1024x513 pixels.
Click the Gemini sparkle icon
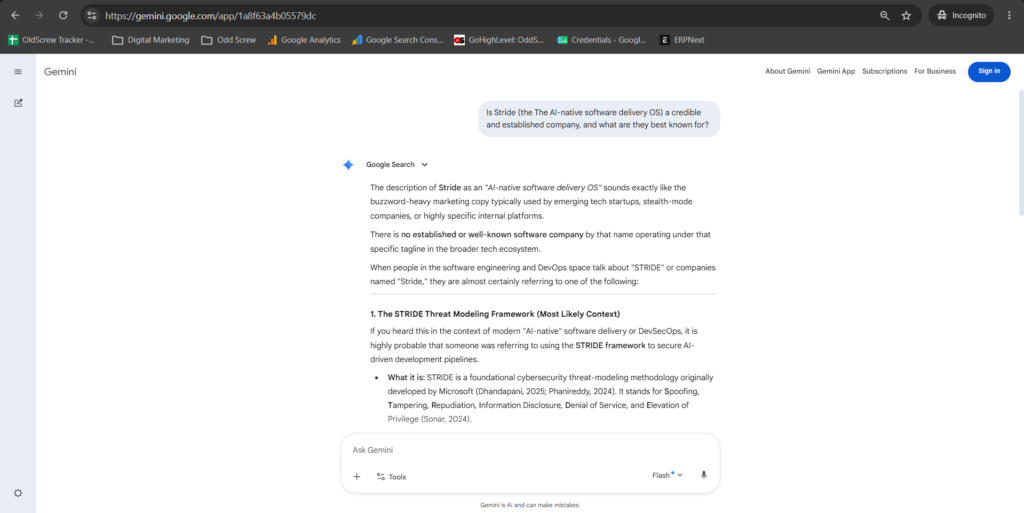pos(348,164)
